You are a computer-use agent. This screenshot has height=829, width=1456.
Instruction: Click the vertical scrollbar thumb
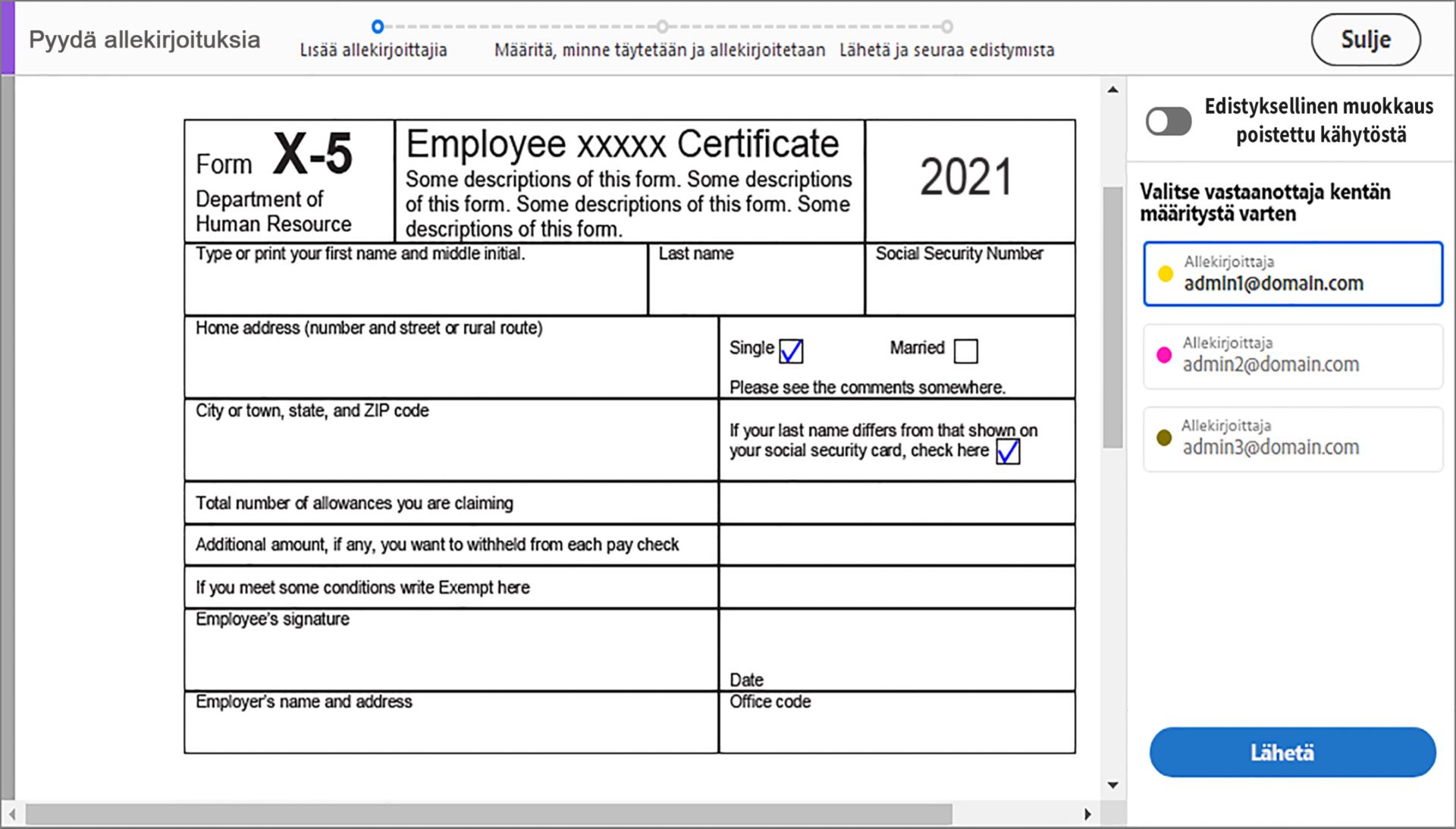1112,319
